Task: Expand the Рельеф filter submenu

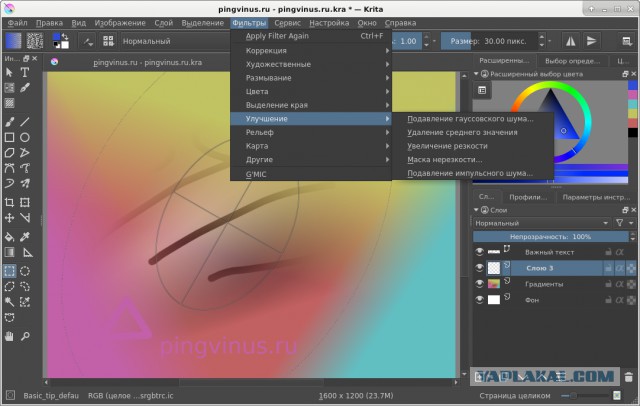Action: tap(311, 132)
